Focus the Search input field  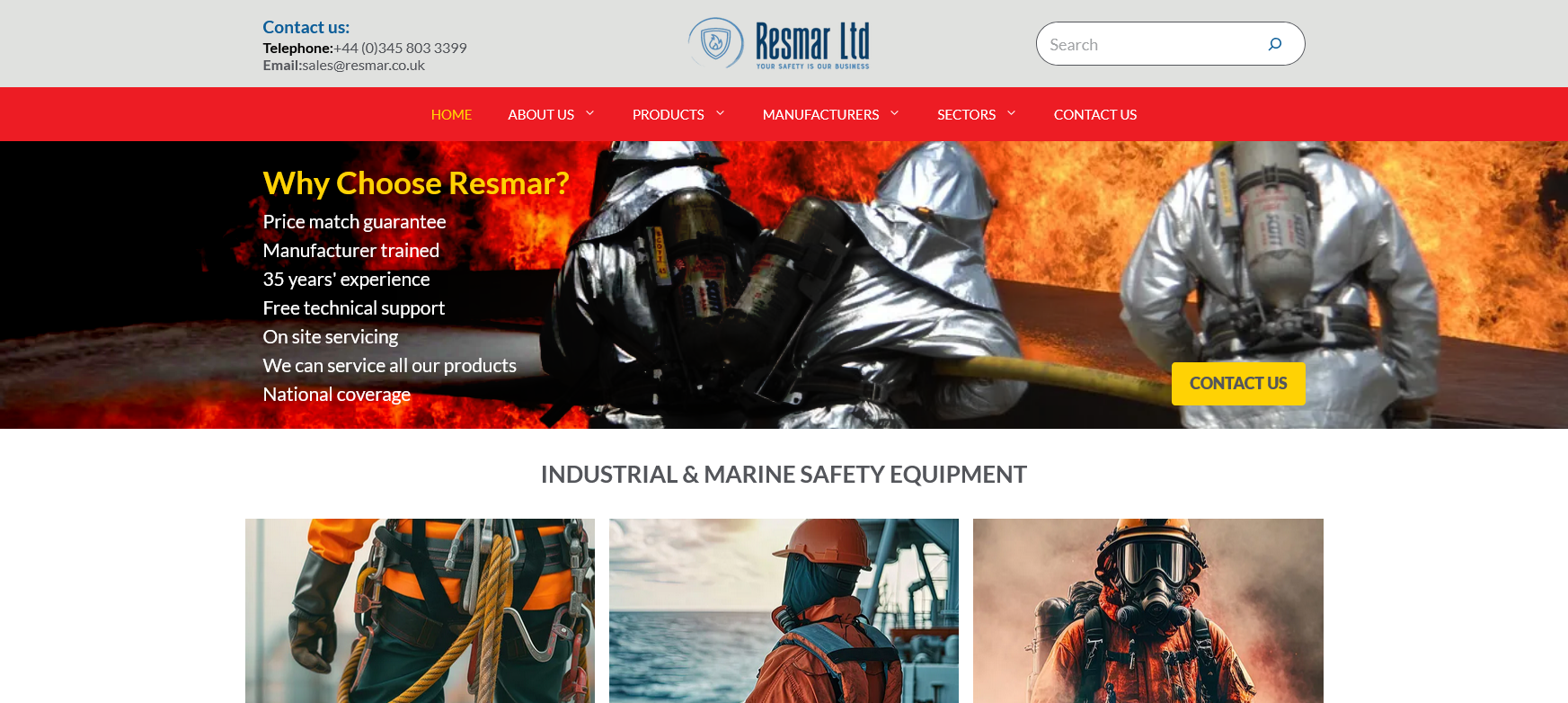1150,44
